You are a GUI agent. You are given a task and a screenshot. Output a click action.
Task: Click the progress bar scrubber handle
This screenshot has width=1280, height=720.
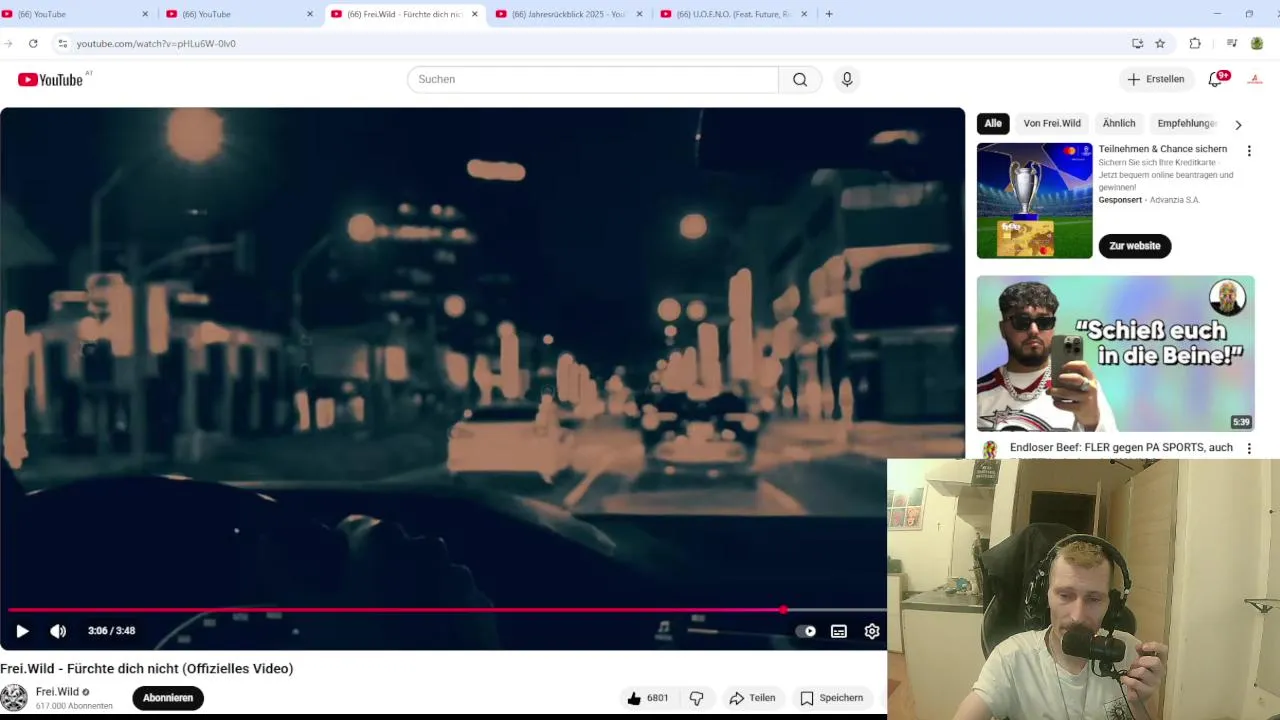783,609
